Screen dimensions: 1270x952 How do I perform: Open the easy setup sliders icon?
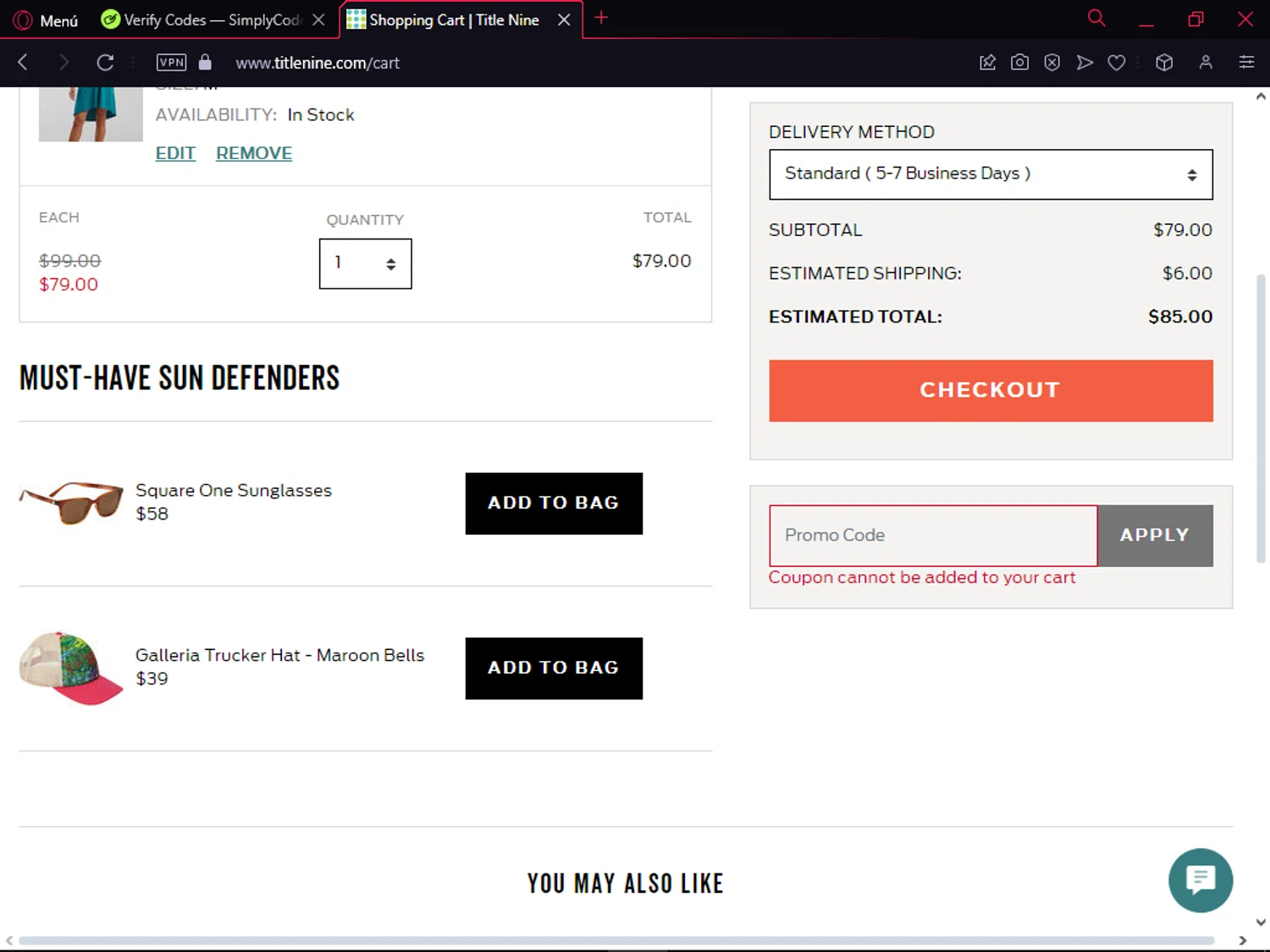1246,62
